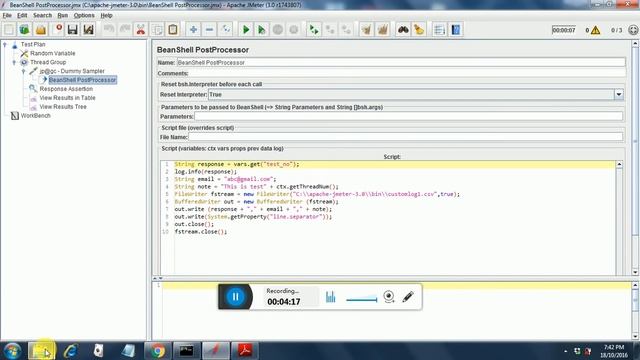Viewport: 640px width, 360px height.
Task: Adjust the recorder volume slider
Action: click(362, 299)
